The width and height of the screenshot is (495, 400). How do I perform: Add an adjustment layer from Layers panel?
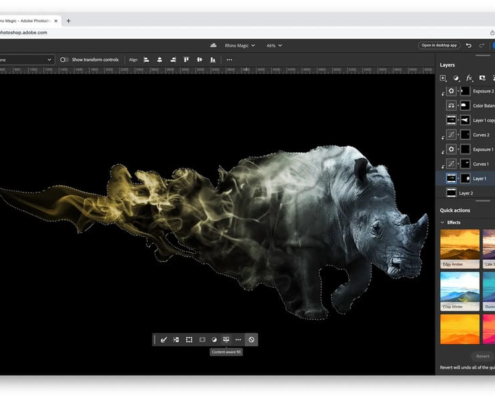pos(456,78)
